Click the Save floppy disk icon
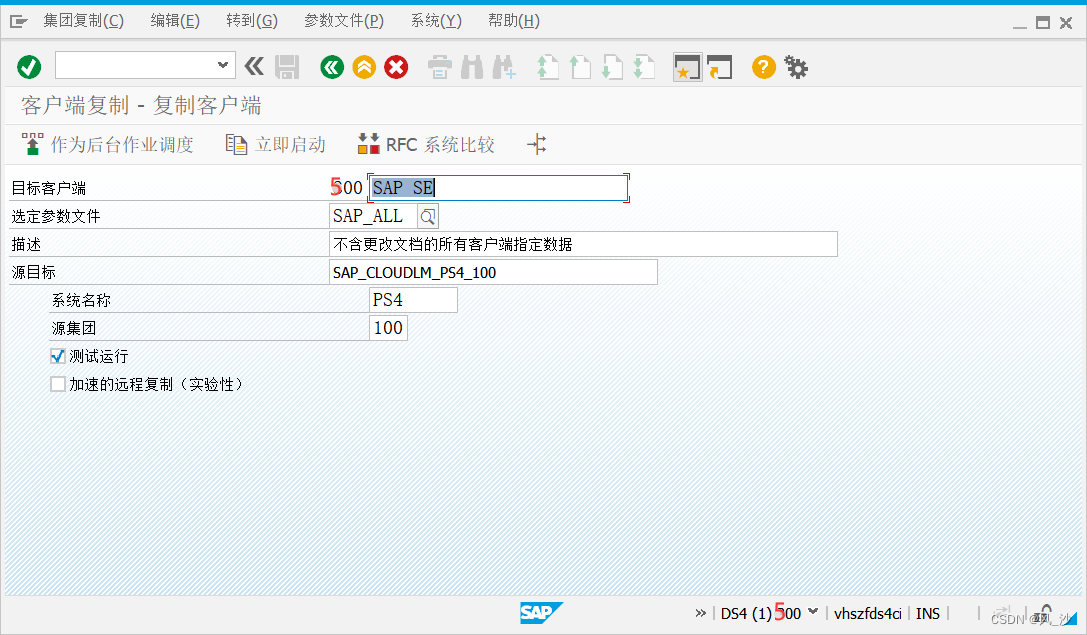The image size is (1087, 635). point(287,67)
